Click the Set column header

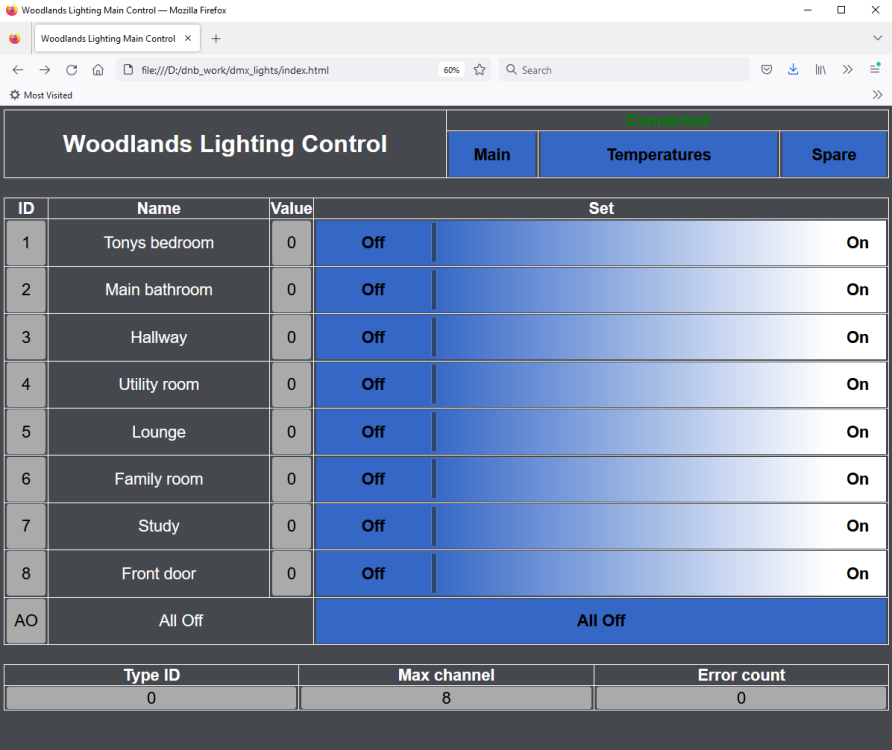point(601,208)
